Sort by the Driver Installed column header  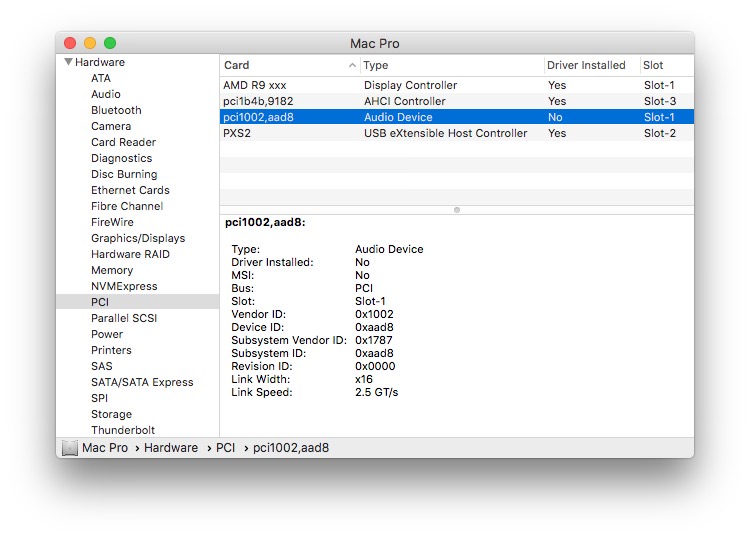click(x=586, y=65)
